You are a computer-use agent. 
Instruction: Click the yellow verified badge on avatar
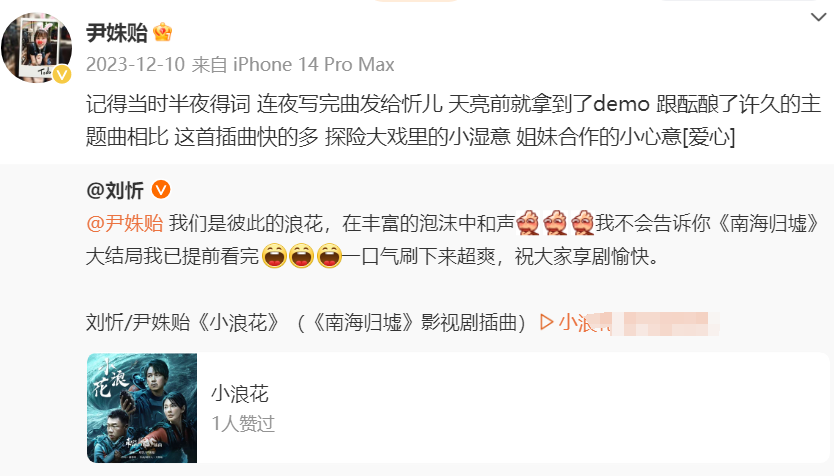tap(62, 74)
